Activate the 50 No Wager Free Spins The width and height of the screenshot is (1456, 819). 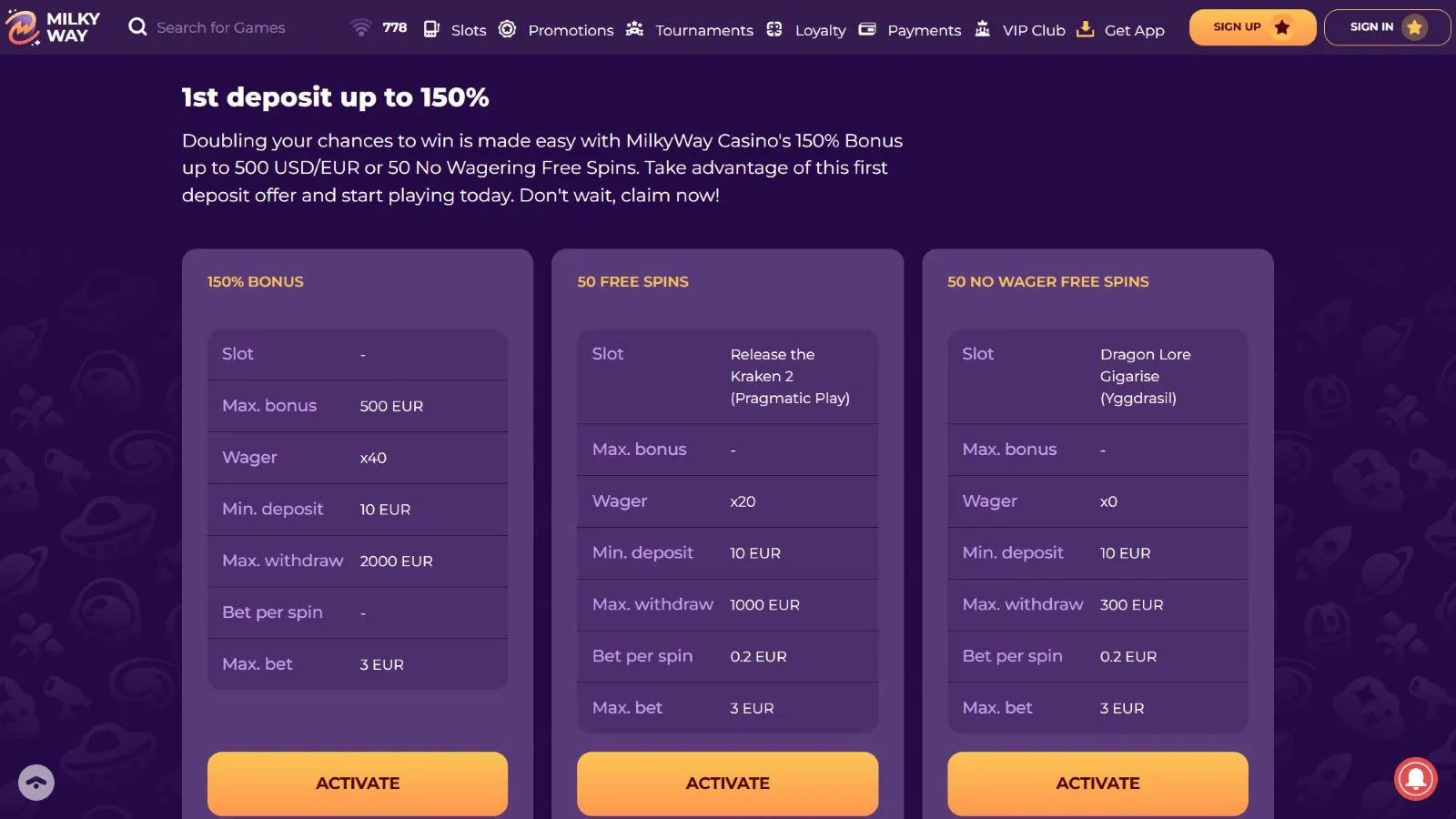click(x=1097, y=783)
